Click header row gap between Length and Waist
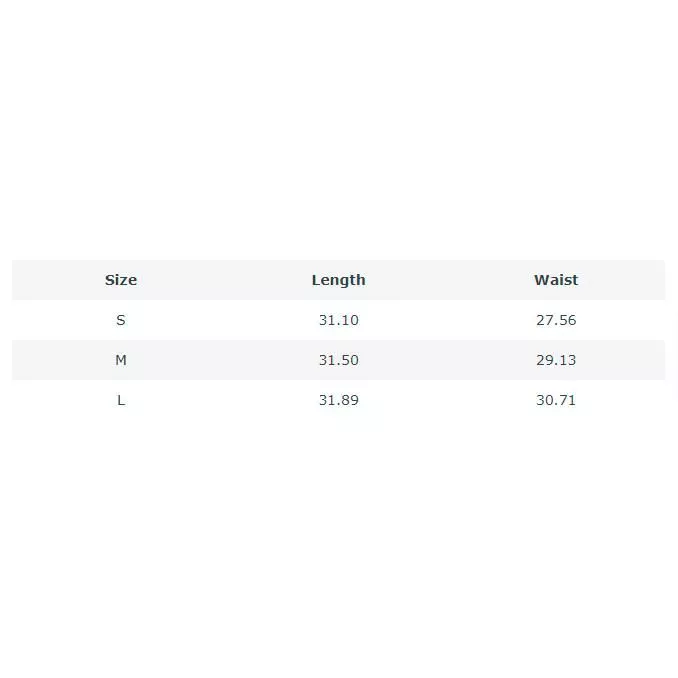 pos(450,280)
